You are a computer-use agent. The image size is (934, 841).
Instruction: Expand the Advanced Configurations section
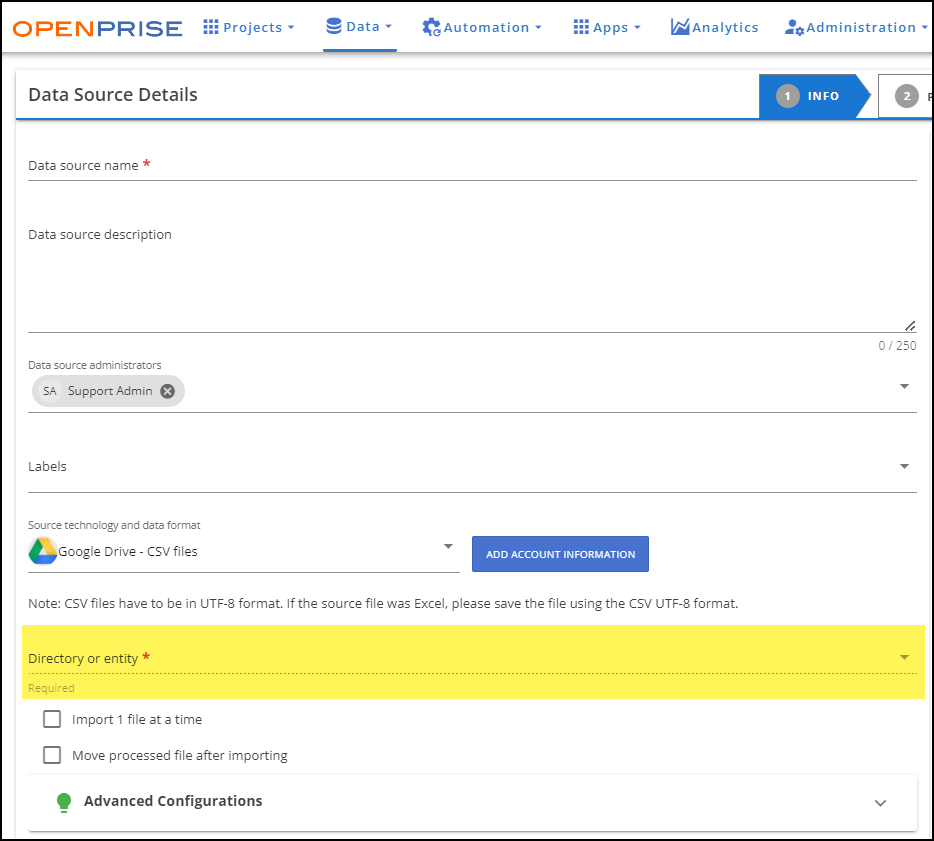(x=880, y=802)
